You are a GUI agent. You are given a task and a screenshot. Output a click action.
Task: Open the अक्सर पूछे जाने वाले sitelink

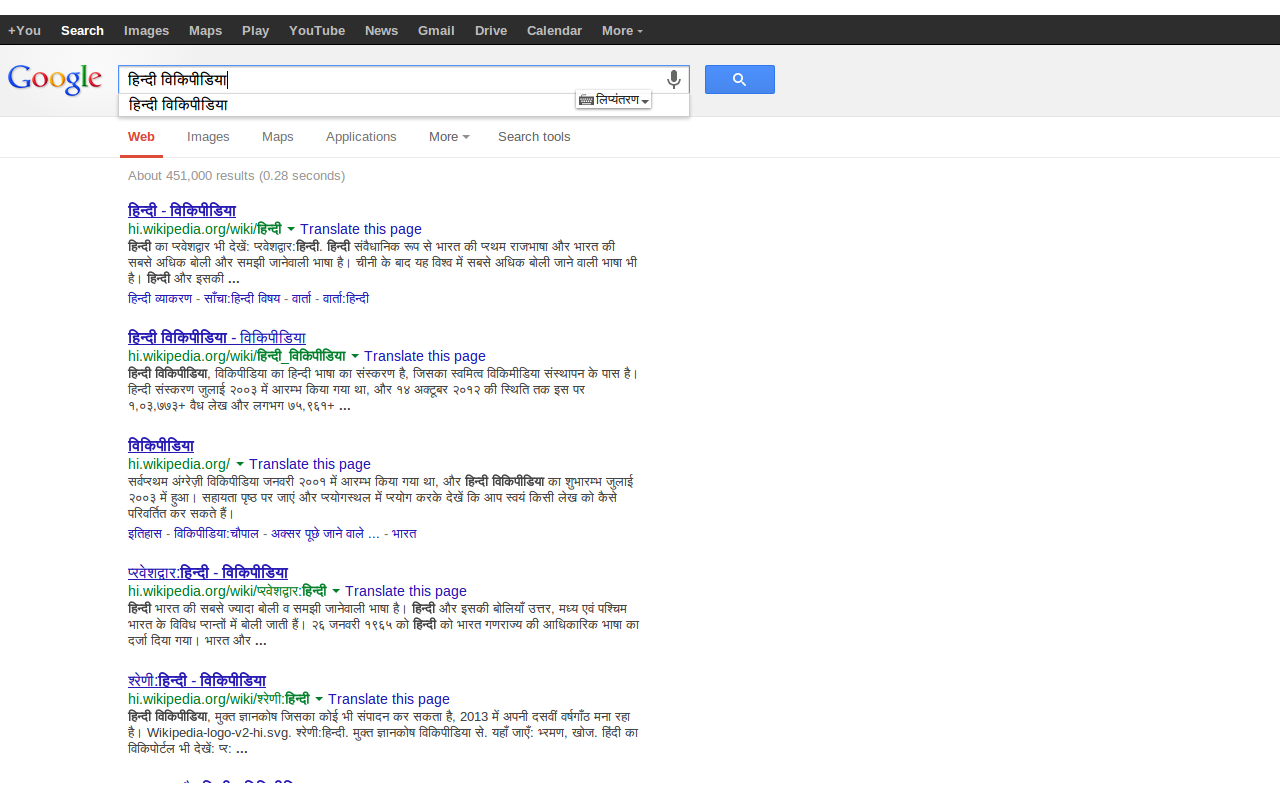click(326, 534)
